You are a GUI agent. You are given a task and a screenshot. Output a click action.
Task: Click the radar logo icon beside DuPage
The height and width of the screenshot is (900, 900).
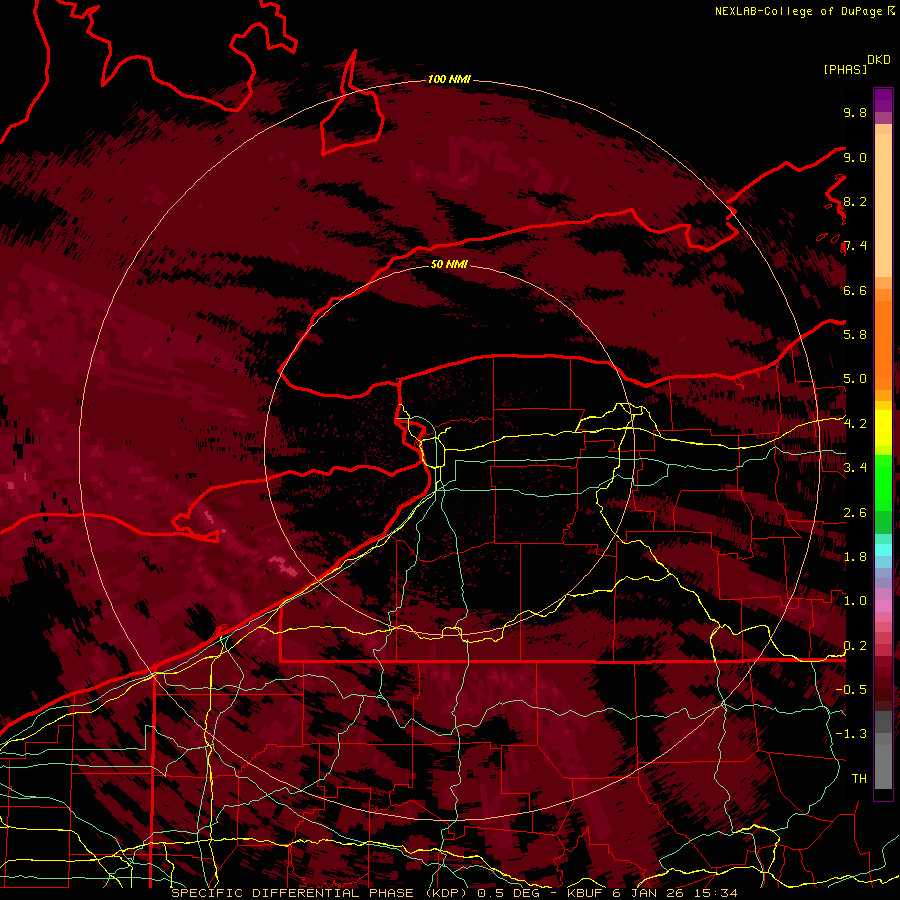(x=891, y=10)
